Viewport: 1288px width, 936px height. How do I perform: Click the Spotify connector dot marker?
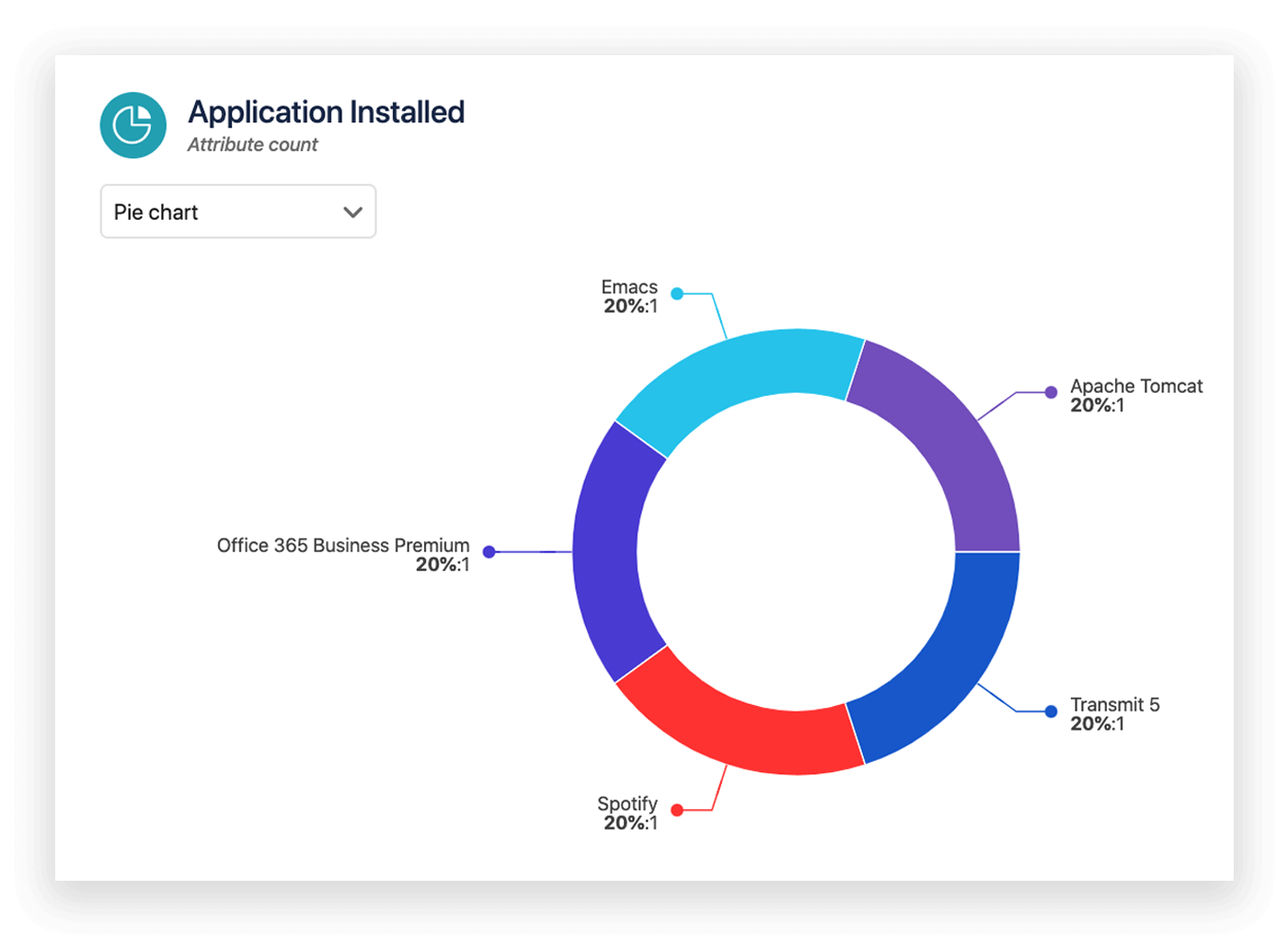(x=678, y=810)
